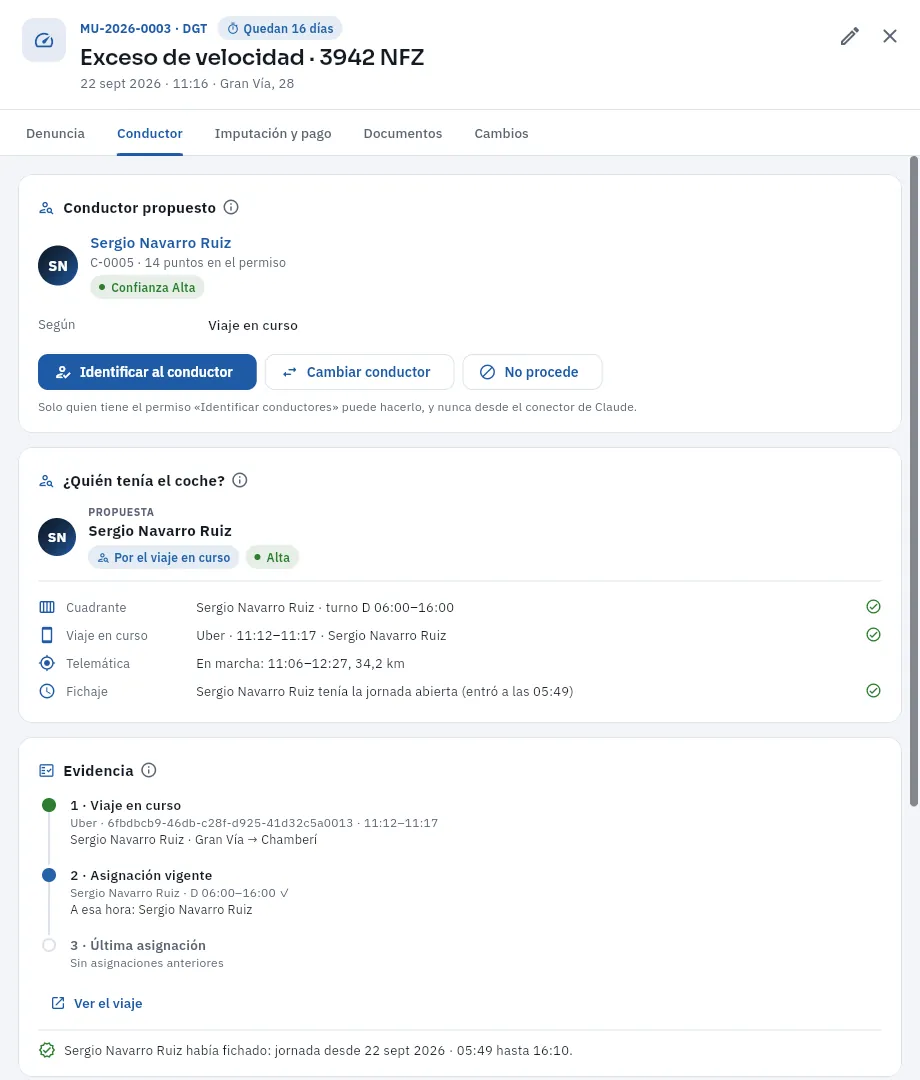Switch to the Denuncia tab
The width and height of the screenshot is (920, 1080).
[55, 134]
